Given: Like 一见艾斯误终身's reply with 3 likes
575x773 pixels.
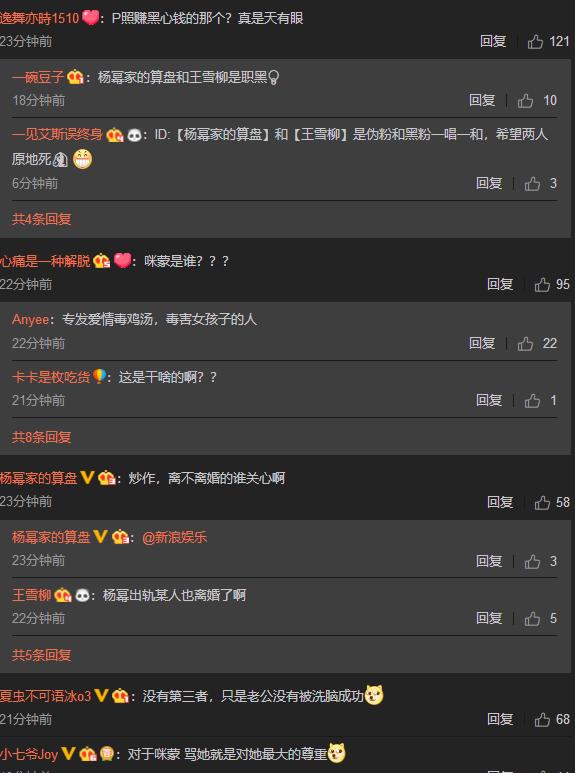Looking at the screenshot, I should coord(532,184).
